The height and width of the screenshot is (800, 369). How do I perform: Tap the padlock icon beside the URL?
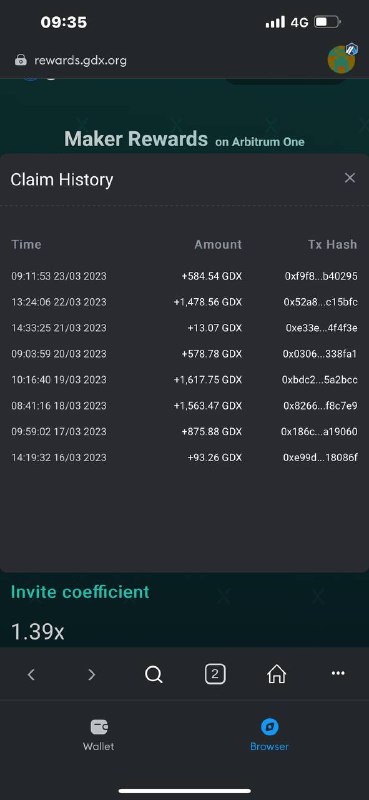(x=20, y=60)
